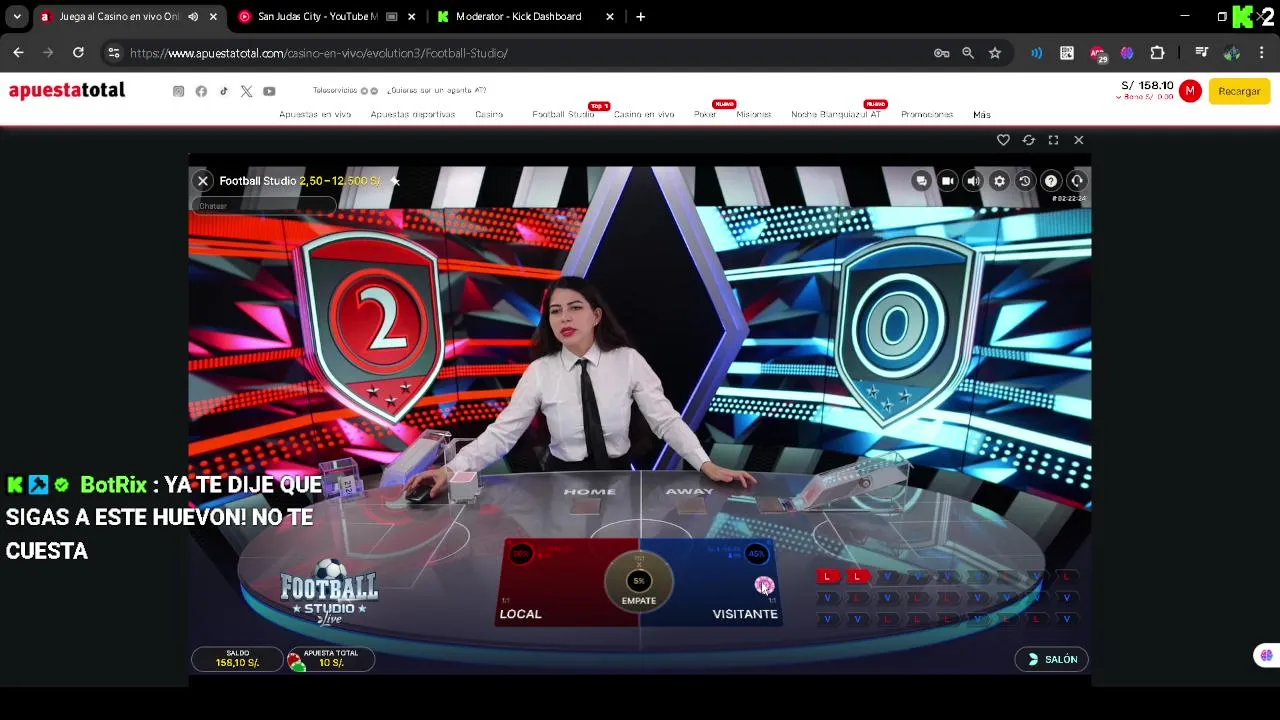
Task: Click the Saldo 158,10 S/. display
Action: tap(237, 658)
